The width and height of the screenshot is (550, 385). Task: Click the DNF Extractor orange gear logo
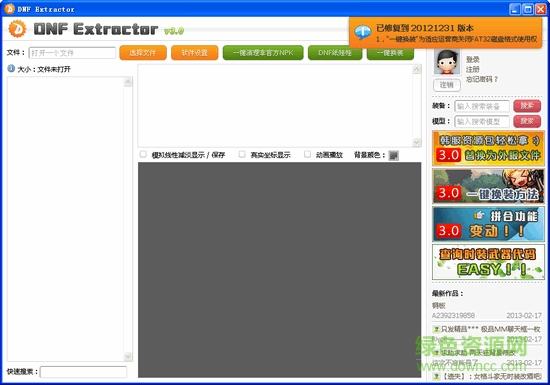(x=17, y=28)
